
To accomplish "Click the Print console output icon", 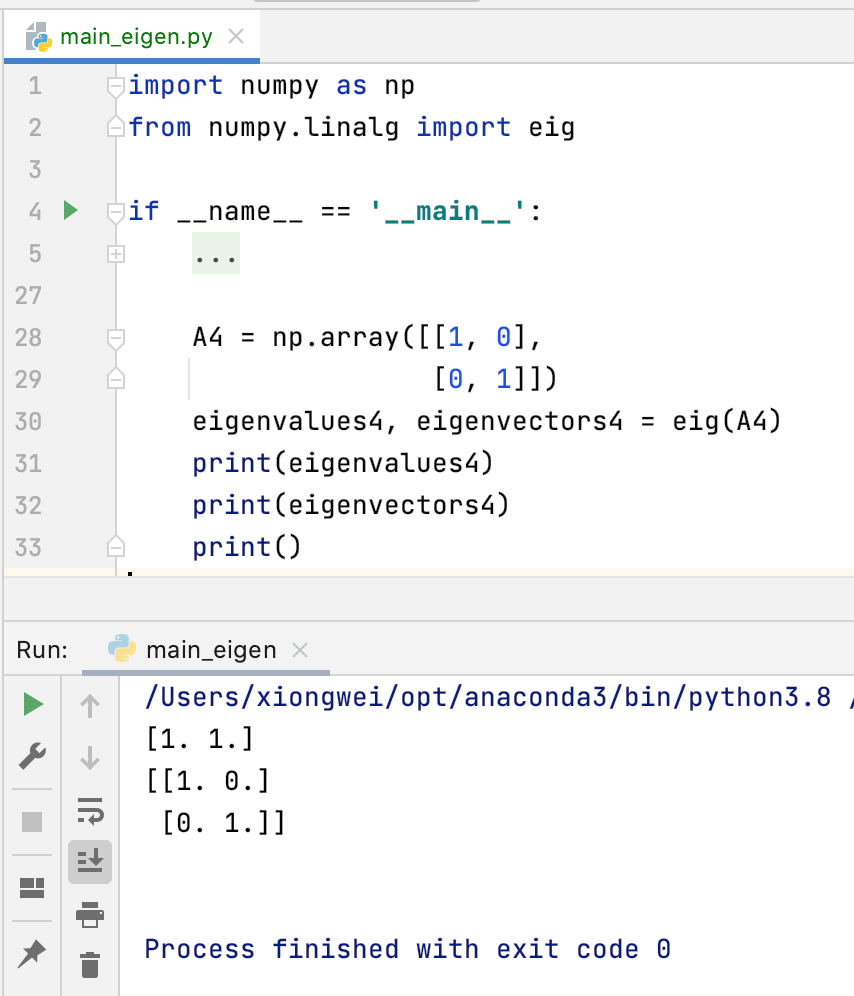I will coord(90,915).
